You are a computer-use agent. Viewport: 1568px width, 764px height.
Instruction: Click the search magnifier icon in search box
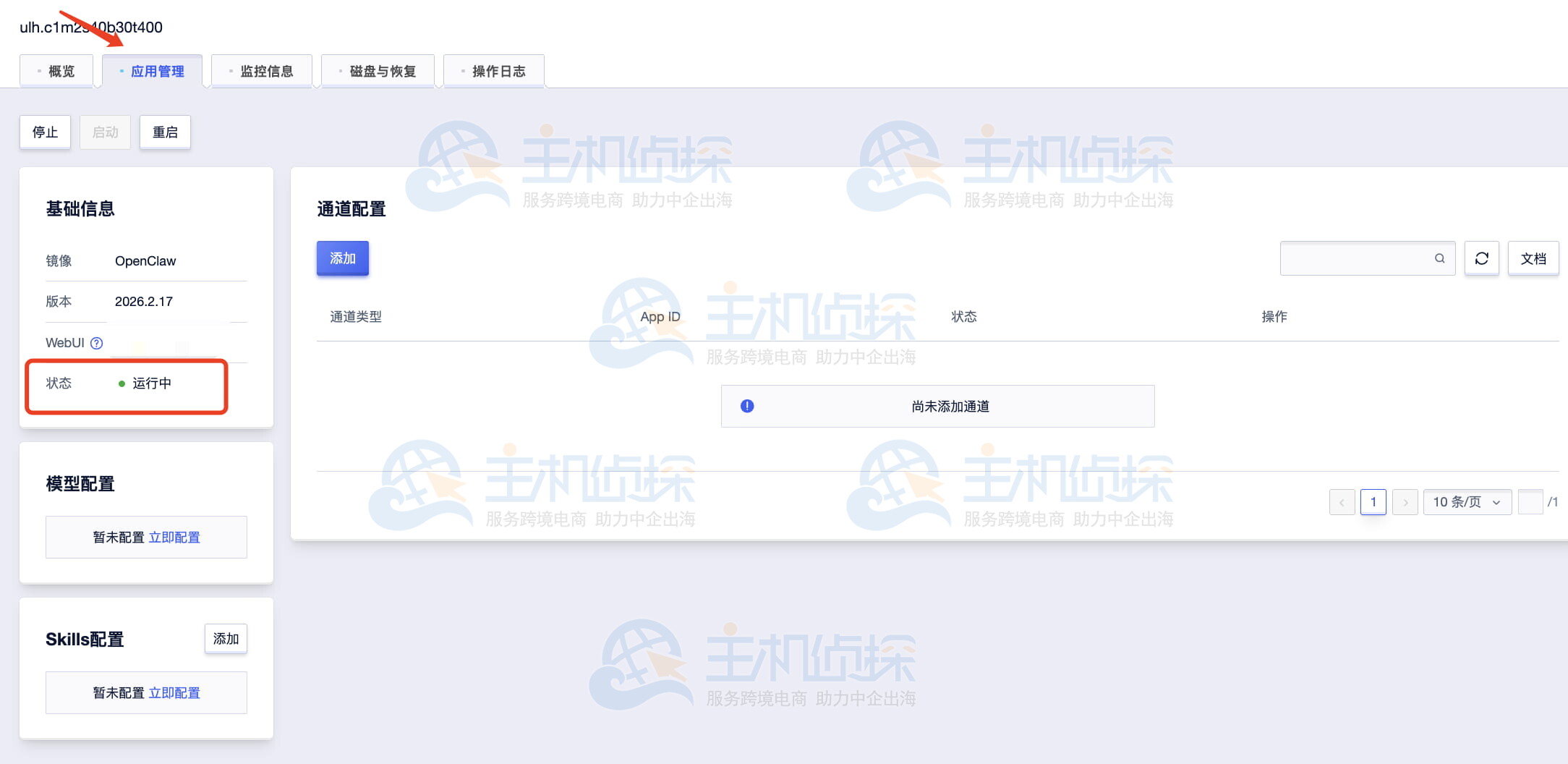coord(1440,258)
